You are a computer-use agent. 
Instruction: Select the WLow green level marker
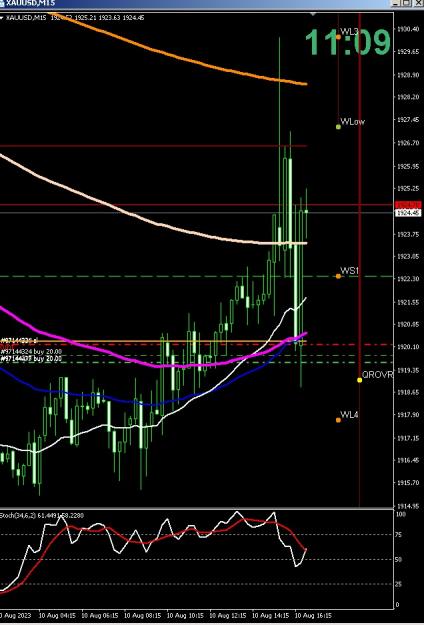pos(338,127)
